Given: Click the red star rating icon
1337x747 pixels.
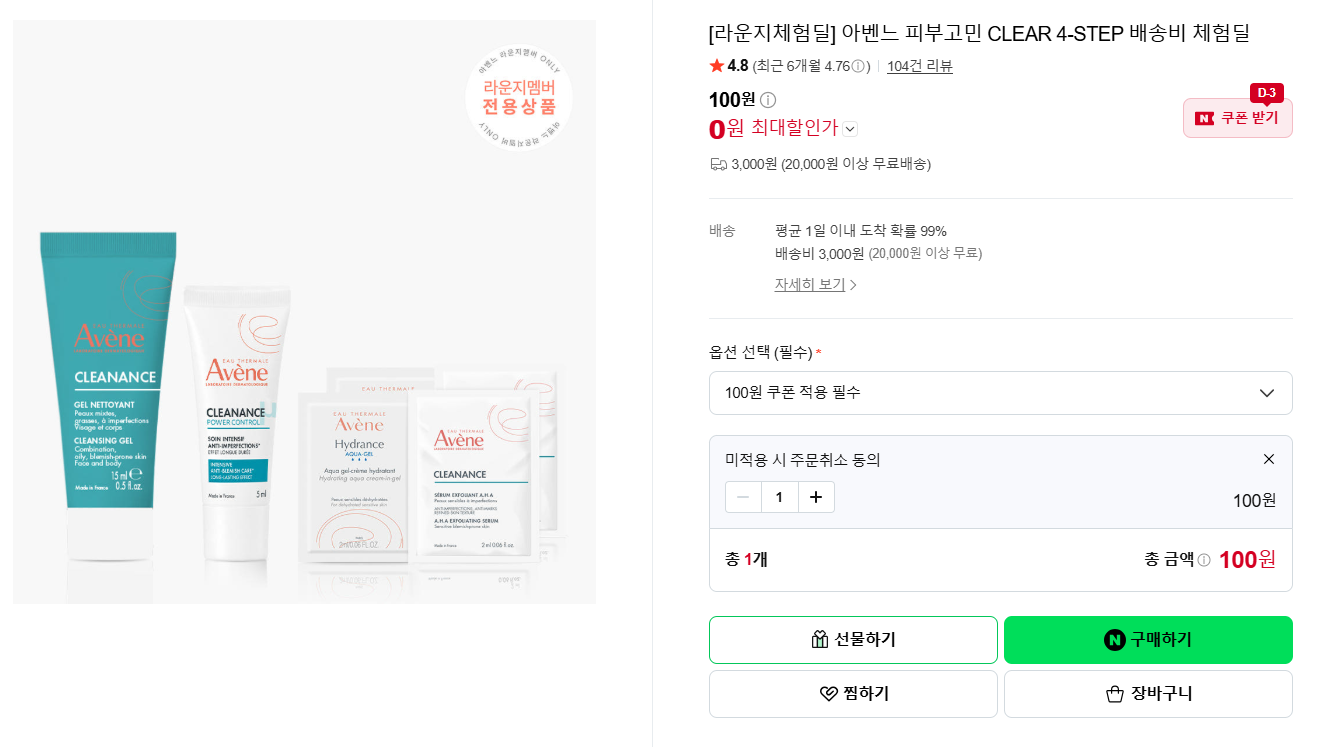Looking at the screenshot, I should point(717,66).
